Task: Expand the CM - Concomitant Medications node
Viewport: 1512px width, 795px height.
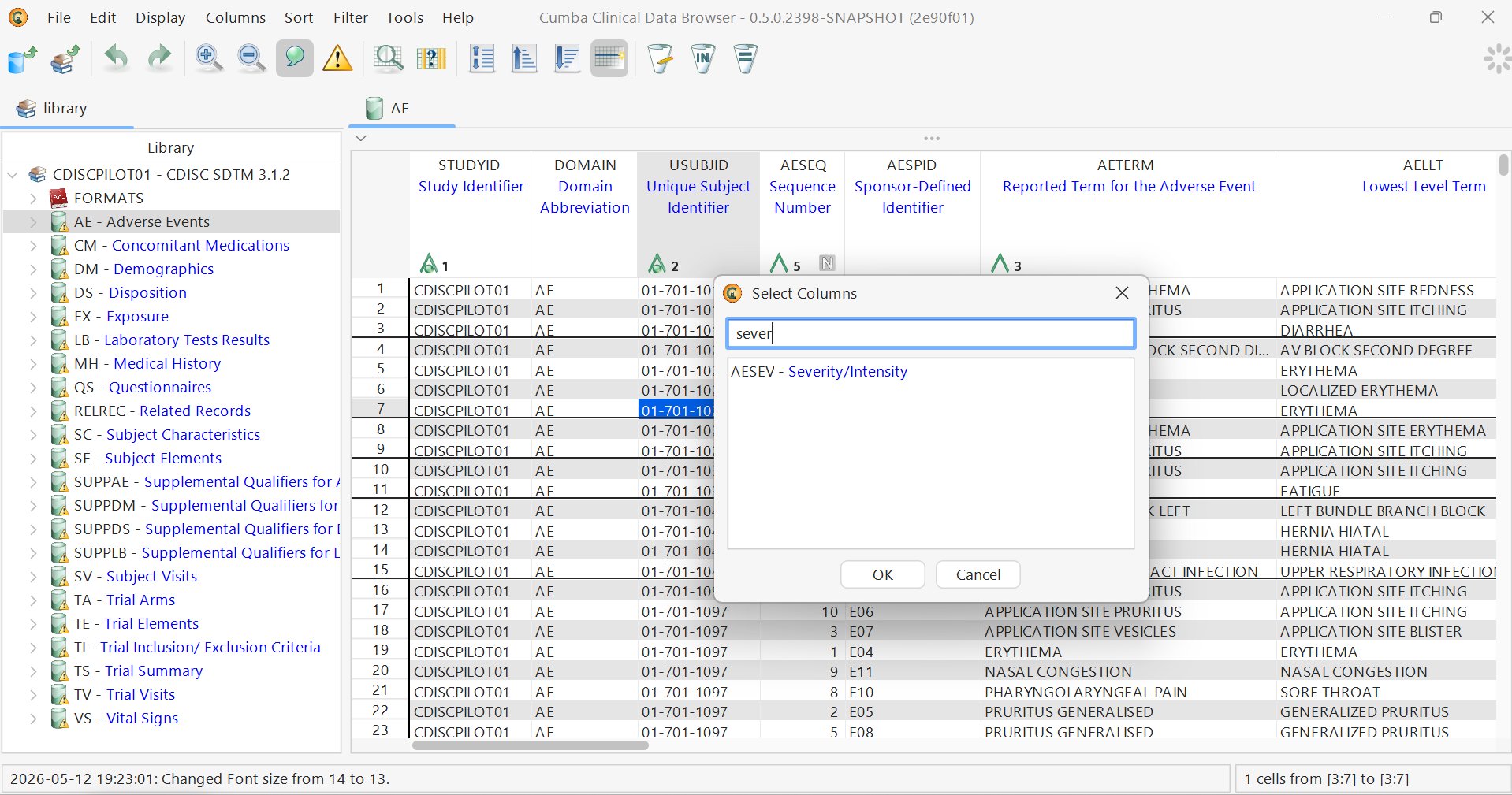Action: coord(33,246)
